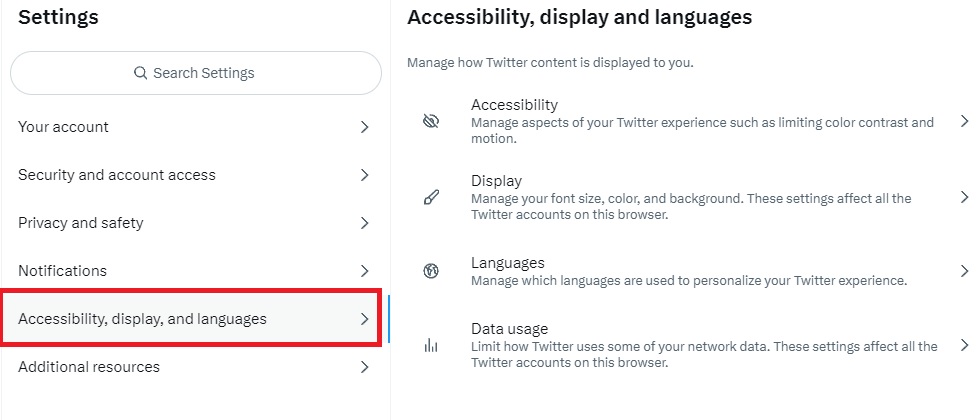
Task: Click the magnifying glass search icon
Action: coord(141,73)
